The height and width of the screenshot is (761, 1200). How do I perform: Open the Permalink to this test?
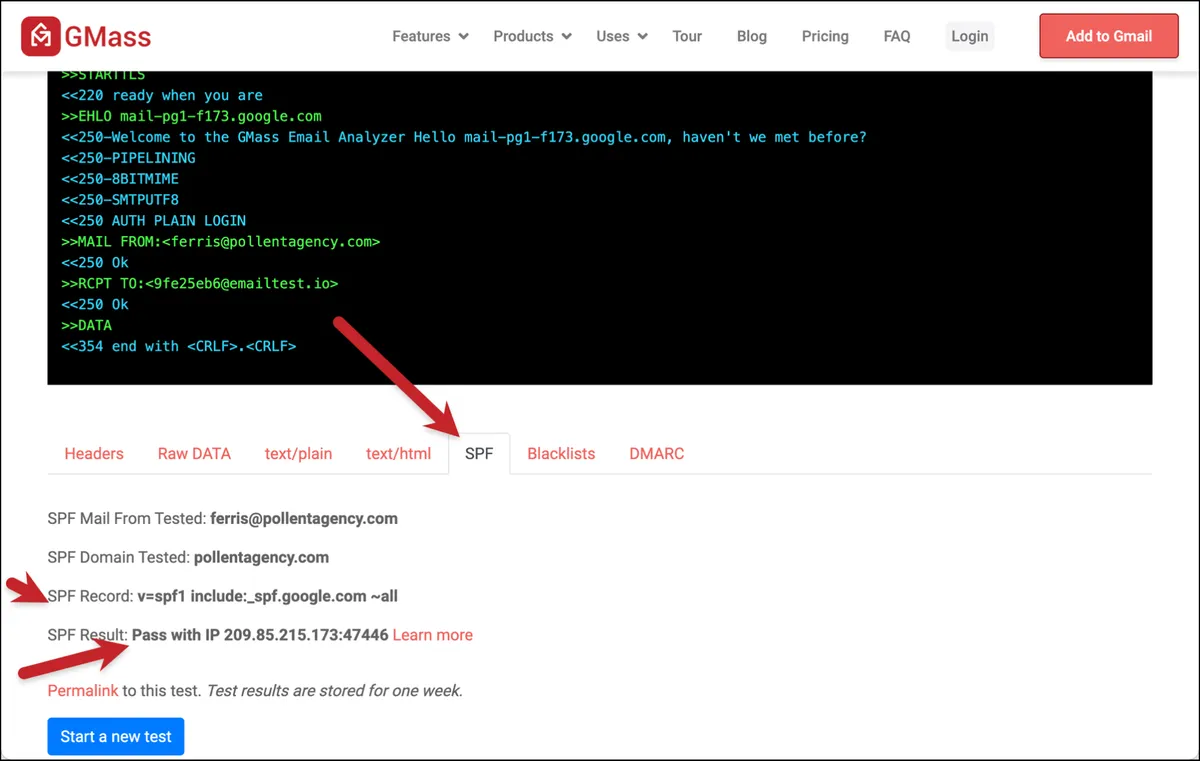(83, 690)
